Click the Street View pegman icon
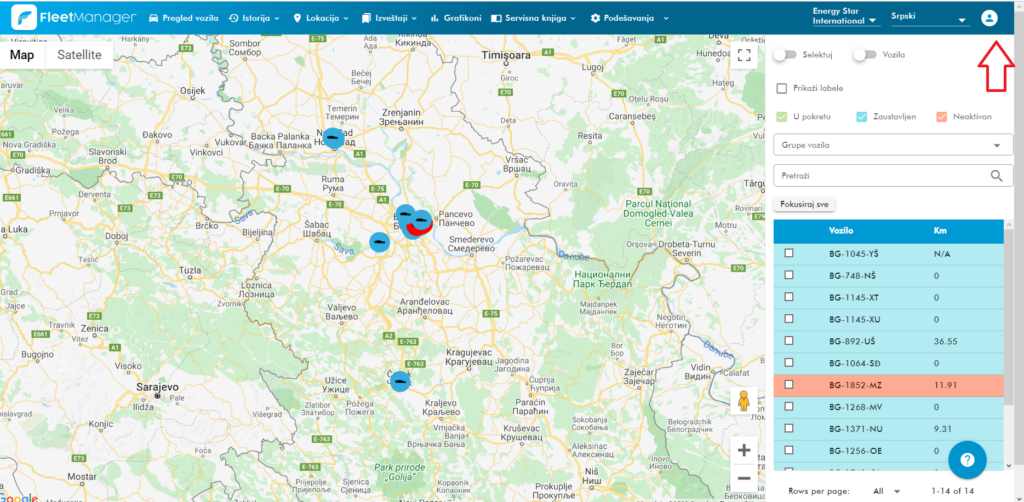Viewport: 1024px width, 502px height. (x=743, y=400)
